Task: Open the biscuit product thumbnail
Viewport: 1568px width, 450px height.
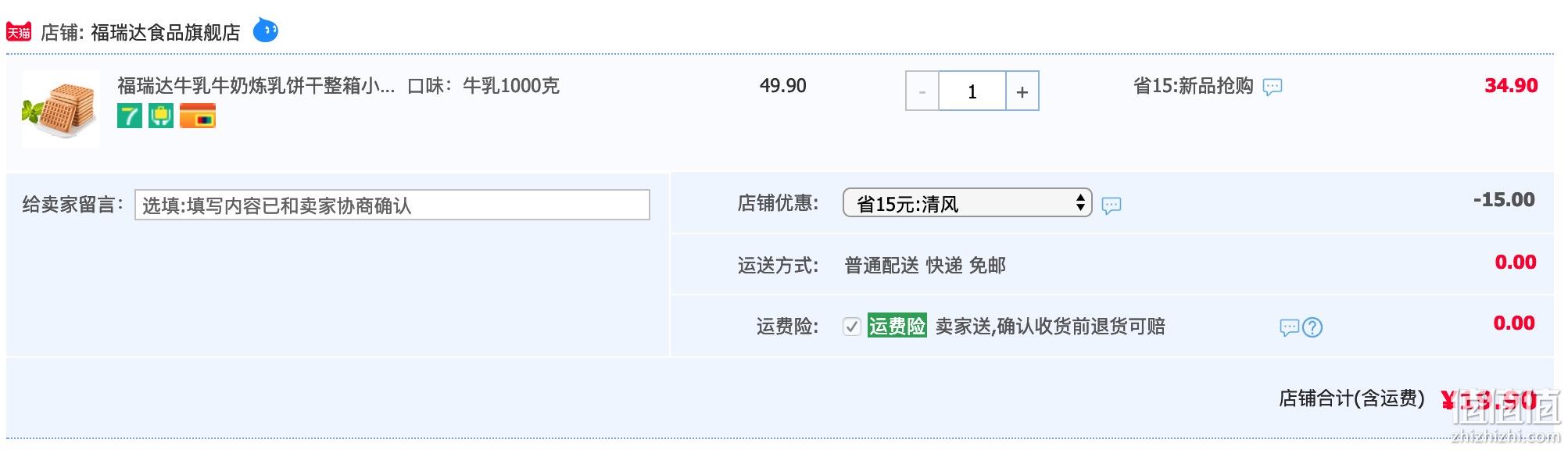Action: click(61, 109)
